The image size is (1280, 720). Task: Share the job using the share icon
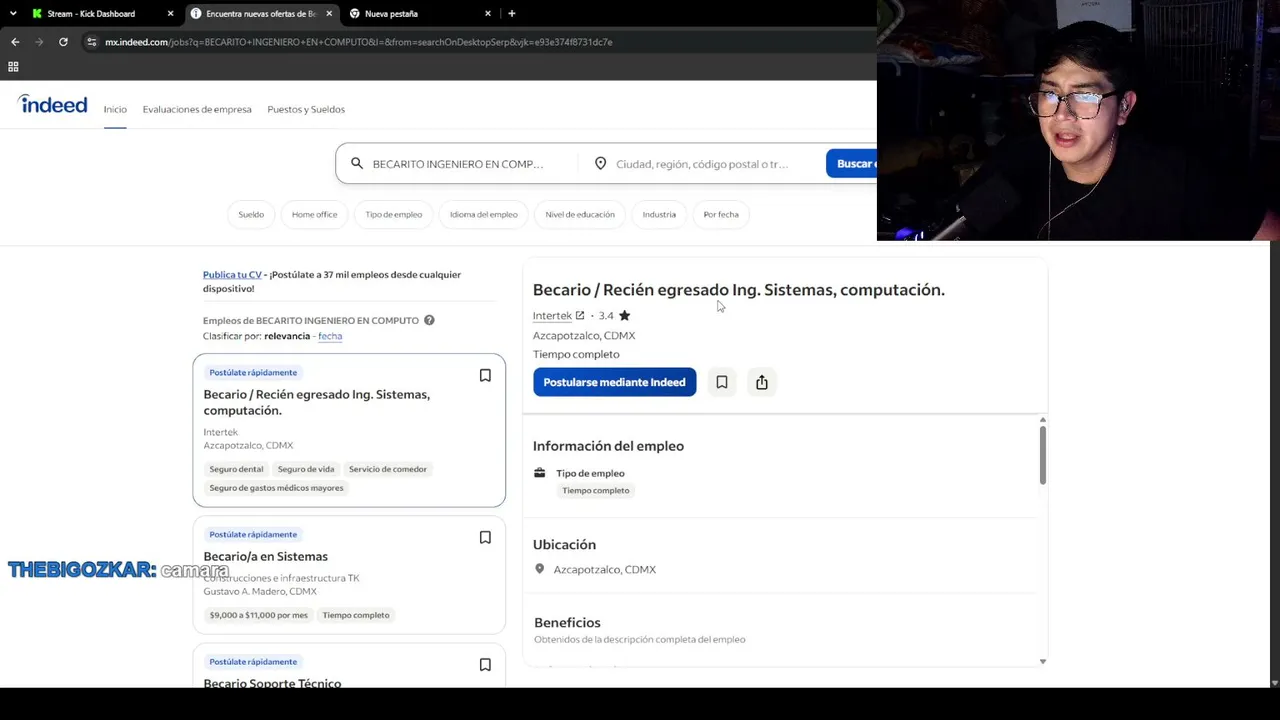[762, 382]
